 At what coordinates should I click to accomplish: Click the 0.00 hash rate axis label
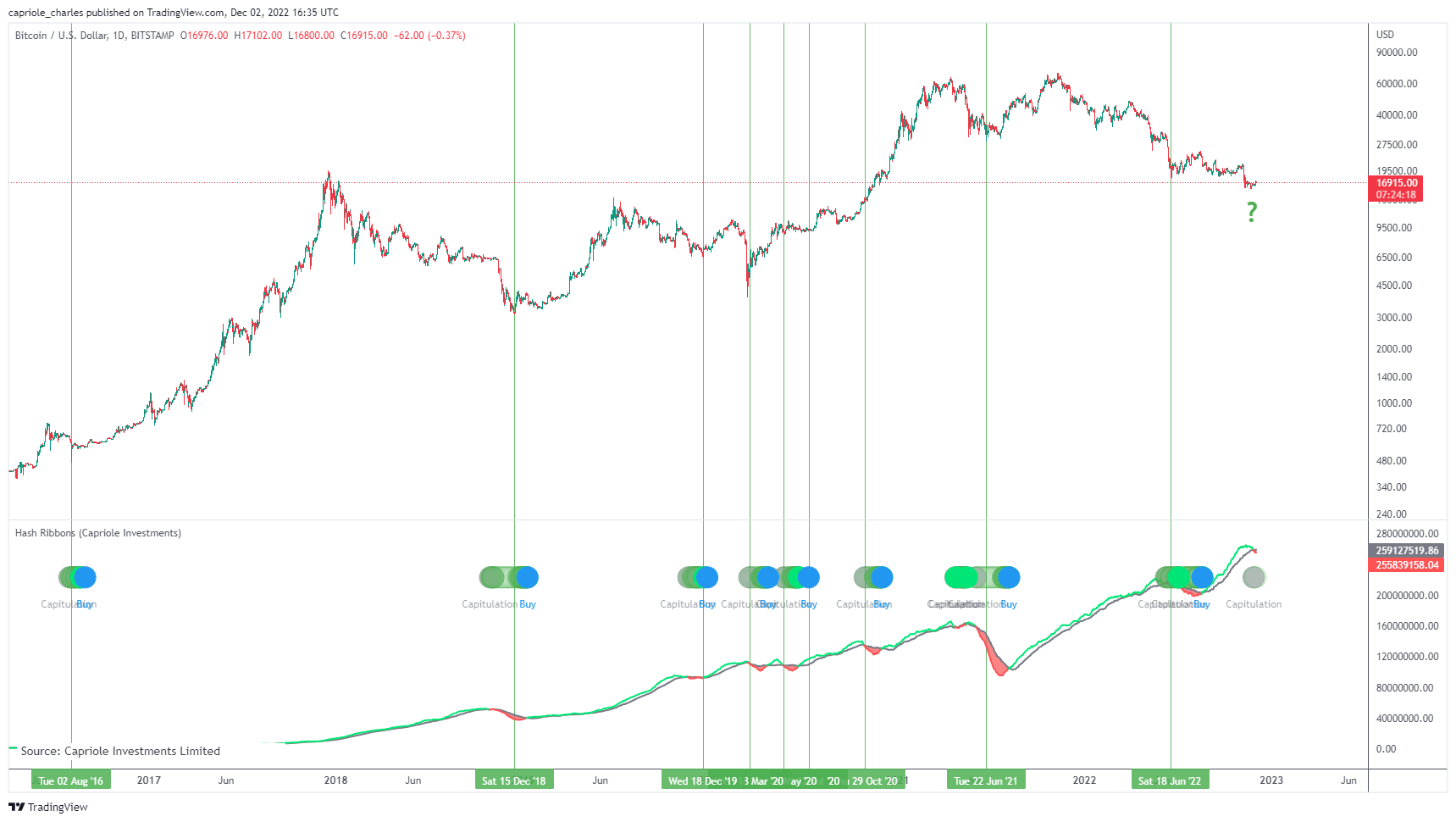1386,749
